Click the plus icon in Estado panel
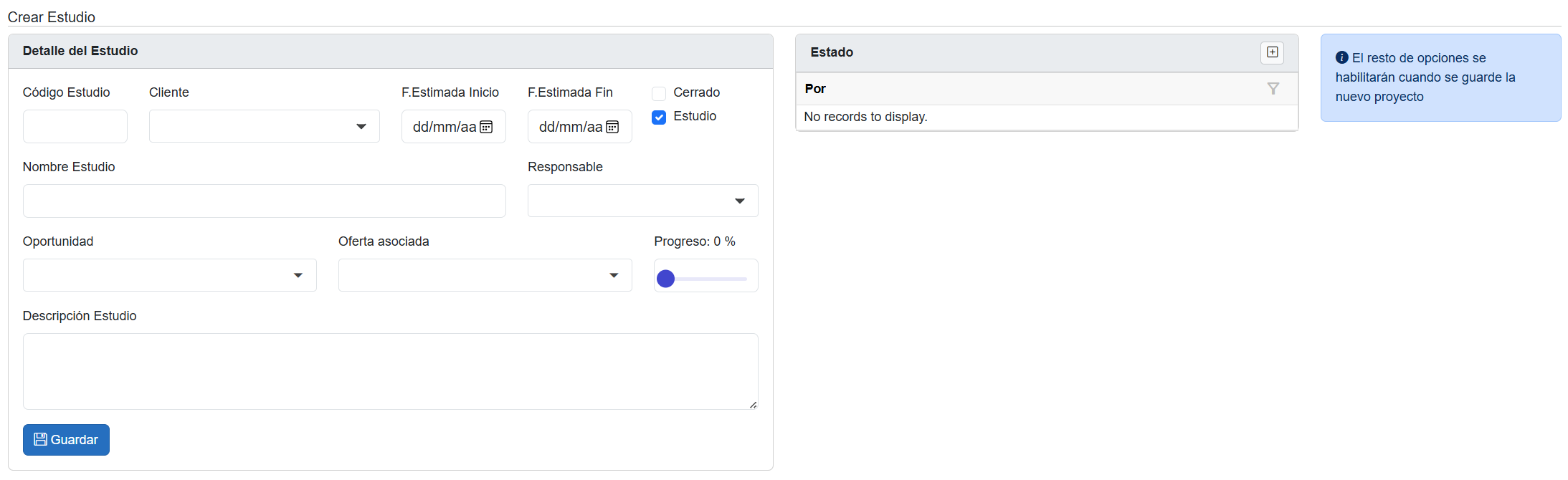 point(1272,52)
